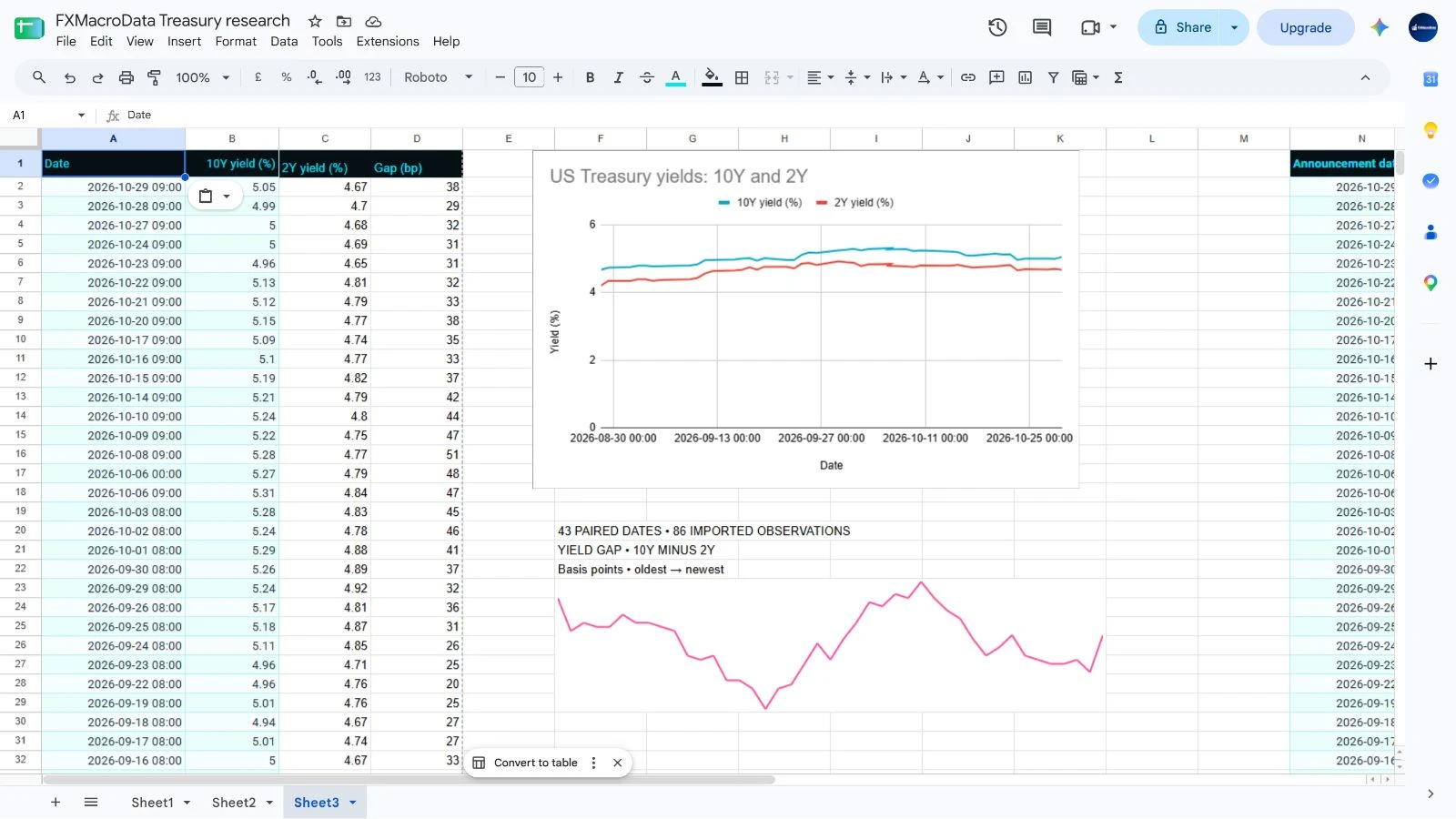Screen dimensions: 1456x819
Task: Click the font size input field
Action: 529,77
